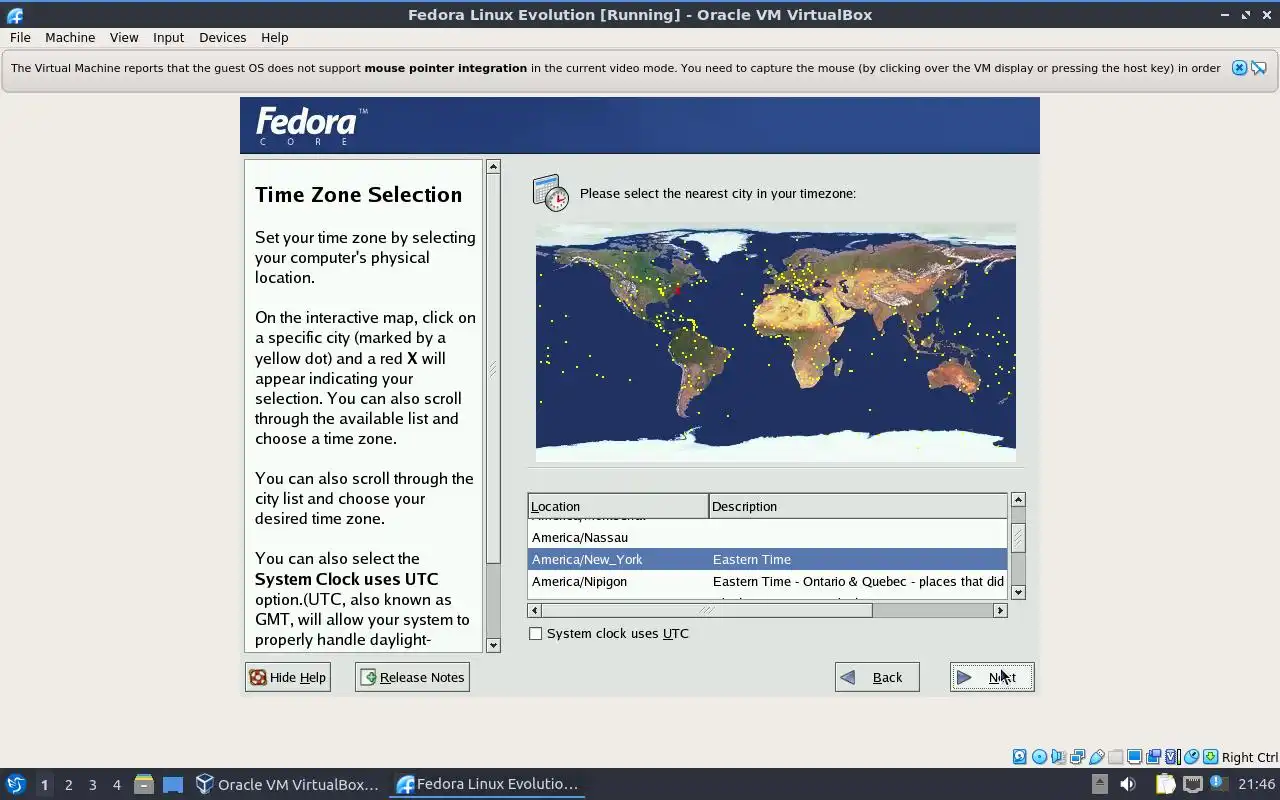1280x800 pixels.
Task: Click the help panel vertical scrollbar thumb
Action: click(493, 370)
